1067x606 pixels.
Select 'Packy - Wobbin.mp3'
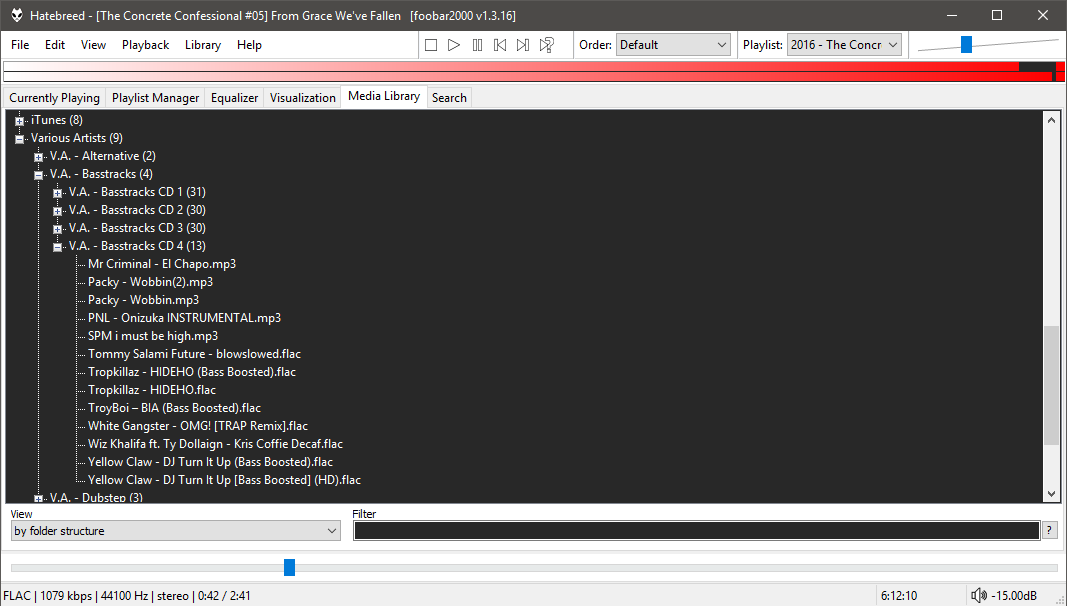point(144,300)
